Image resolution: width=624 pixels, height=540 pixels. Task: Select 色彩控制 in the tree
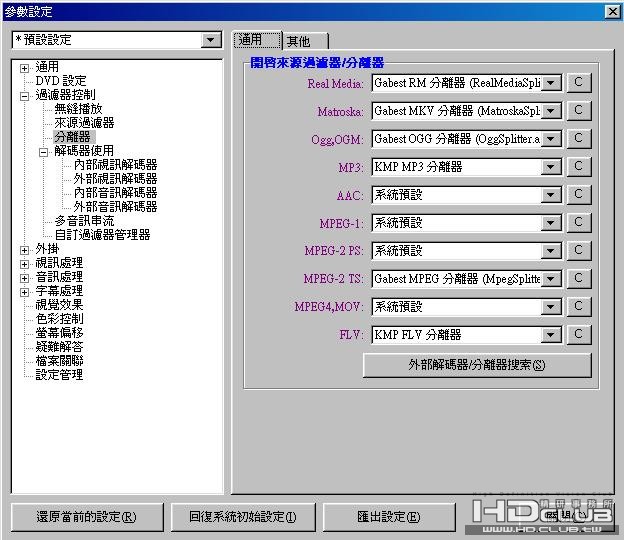59,319
